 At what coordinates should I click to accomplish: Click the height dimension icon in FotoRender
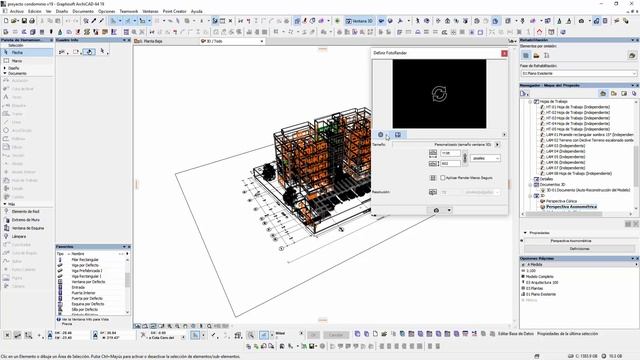[x=433, y=163]
